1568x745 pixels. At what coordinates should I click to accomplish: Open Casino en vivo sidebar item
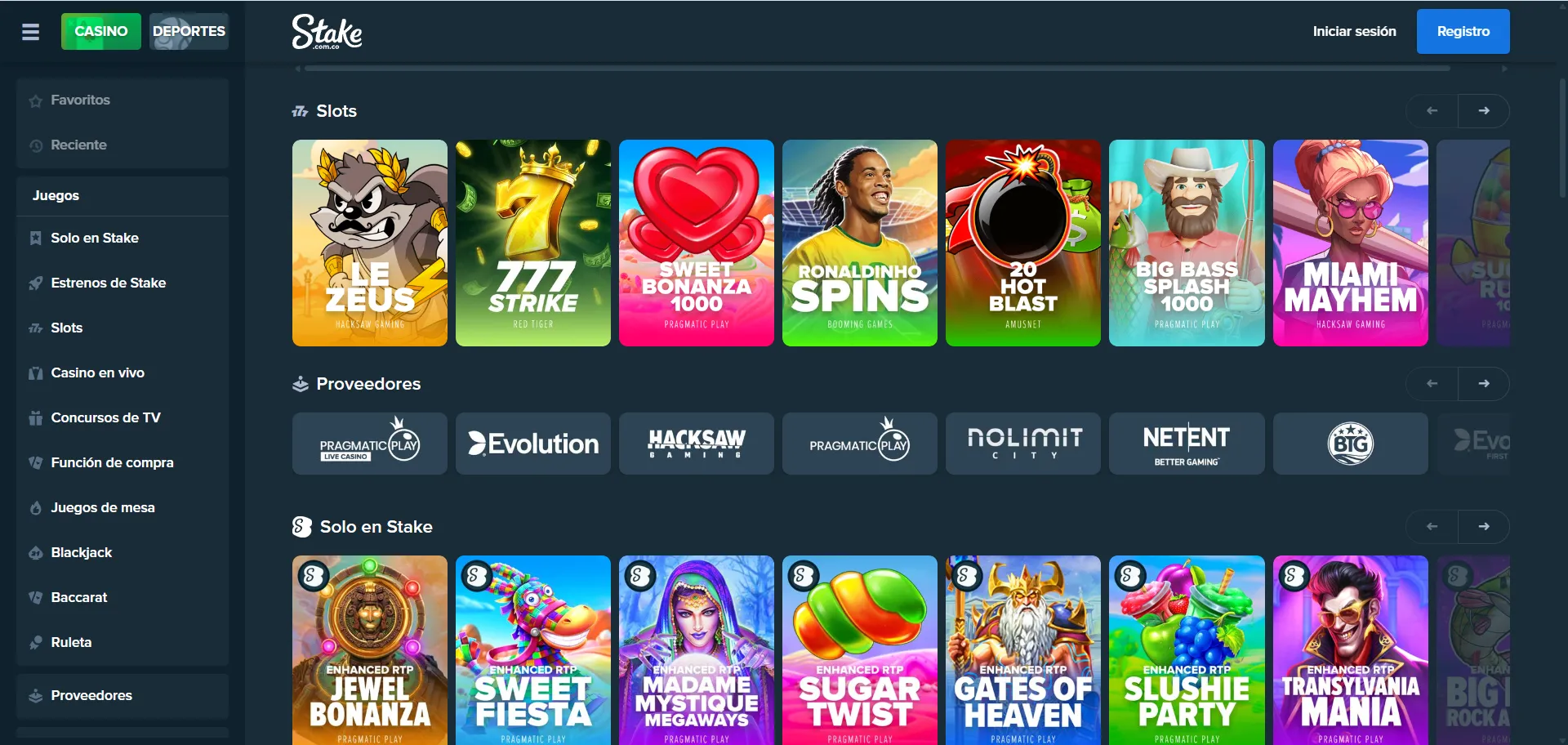(x=122, y=372)
